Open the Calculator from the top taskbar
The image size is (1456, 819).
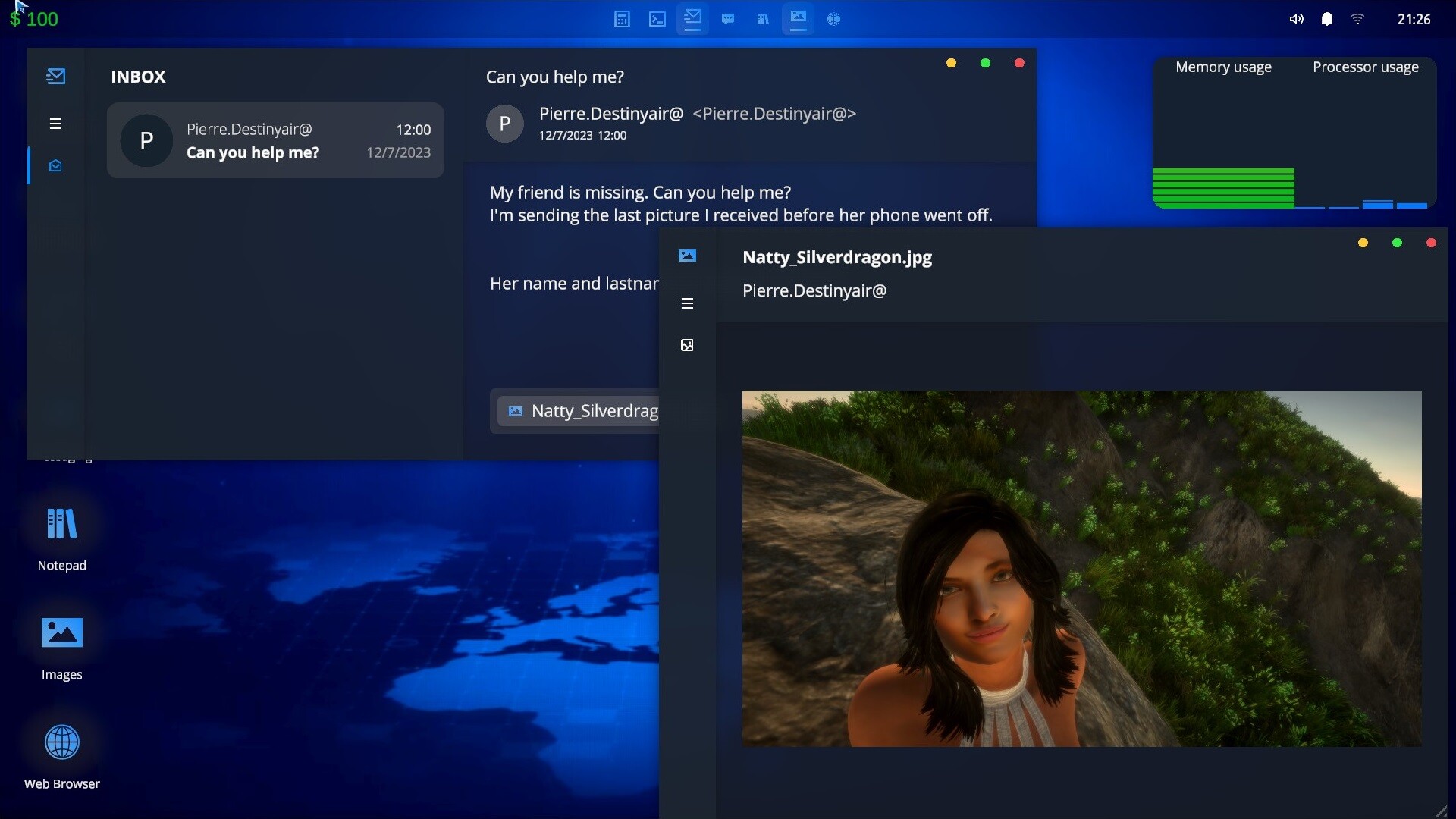(x=622, y=19)
